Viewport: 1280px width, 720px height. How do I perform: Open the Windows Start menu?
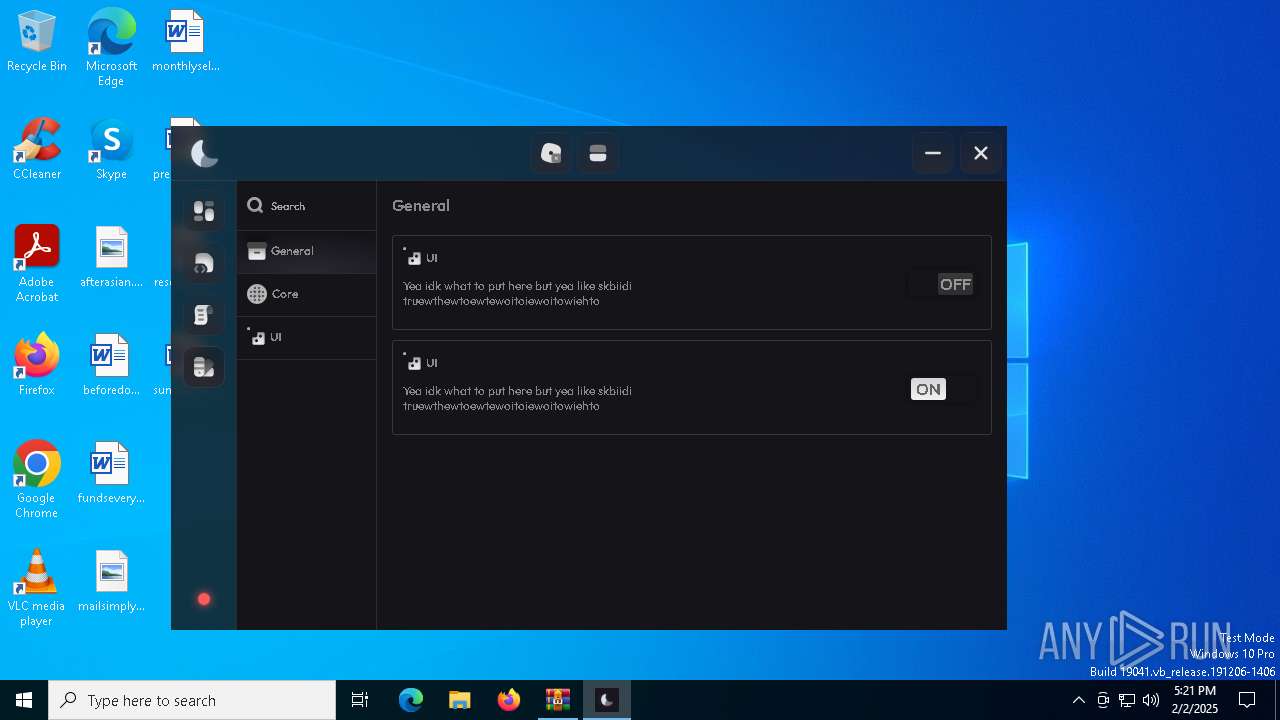pos(24,700)
